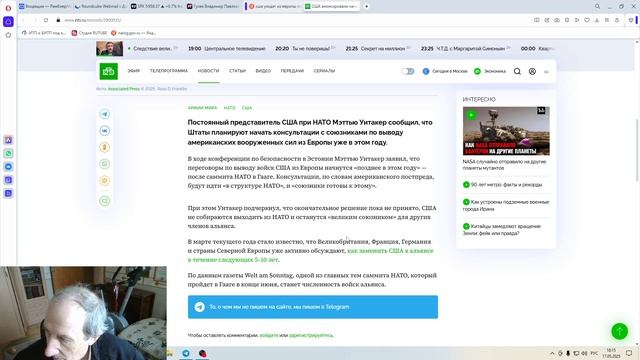The height and width of the screenshot is (360, 640).
Task: Share article via Telegram icon
Action: coord(105,114)
